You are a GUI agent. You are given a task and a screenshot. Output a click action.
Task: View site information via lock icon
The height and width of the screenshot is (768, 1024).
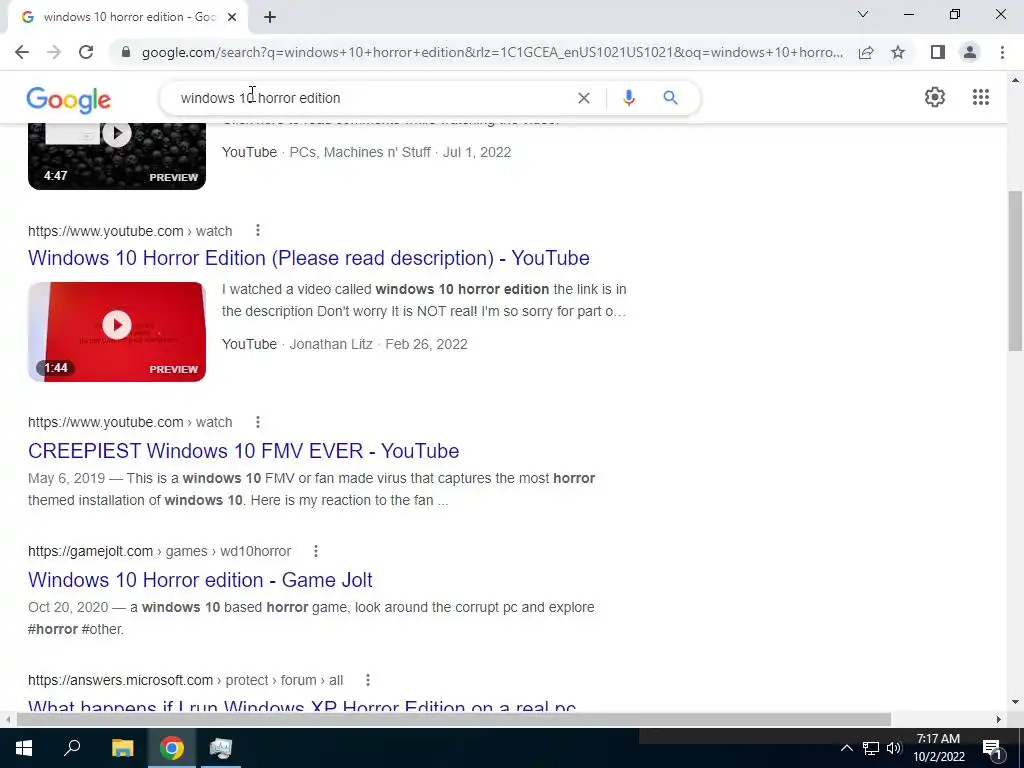pyautogui.click(x=126, y=52)
